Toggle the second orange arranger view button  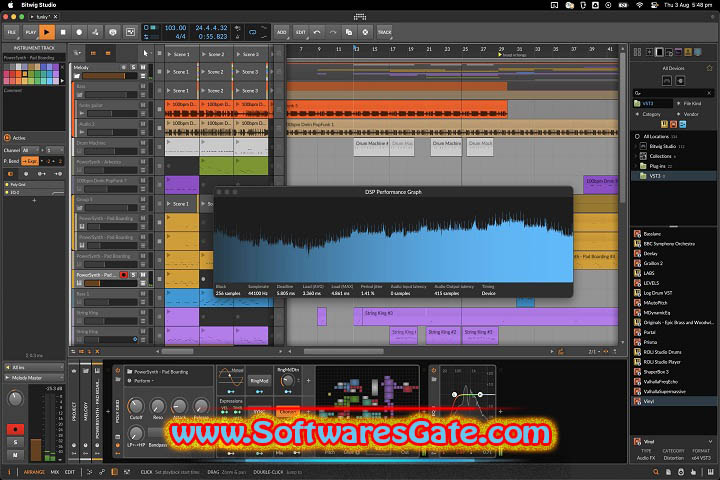click(108, 53)
